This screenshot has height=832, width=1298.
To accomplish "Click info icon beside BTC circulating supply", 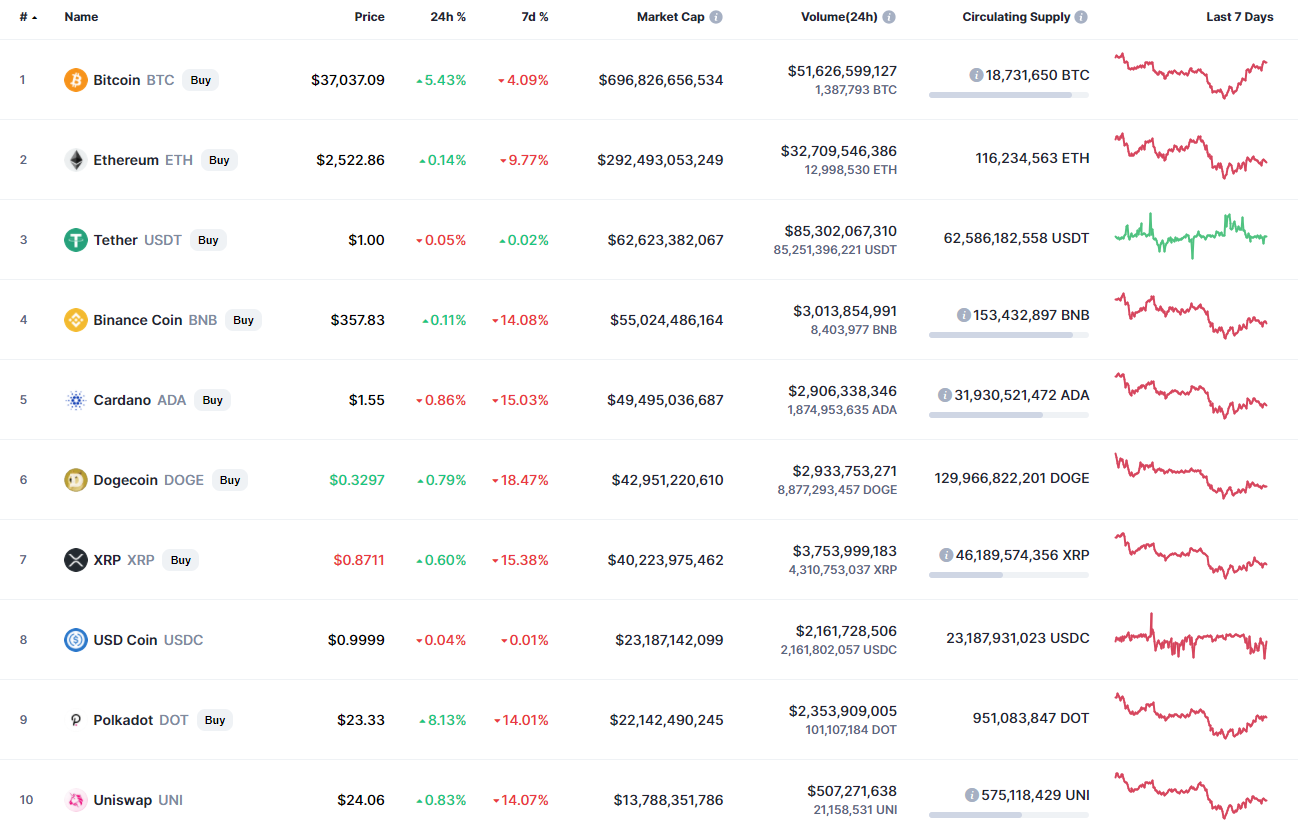I will pos(976,75).
